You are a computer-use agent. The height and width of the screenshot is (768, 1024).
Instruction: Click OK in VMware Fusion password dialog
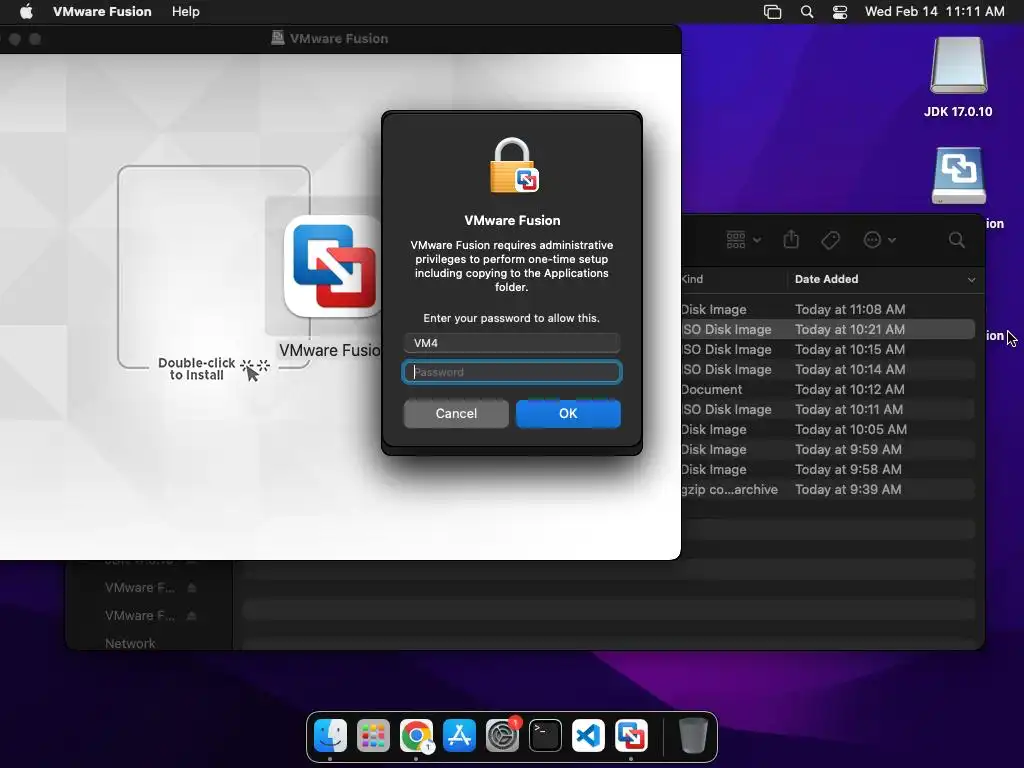[568, 413]
